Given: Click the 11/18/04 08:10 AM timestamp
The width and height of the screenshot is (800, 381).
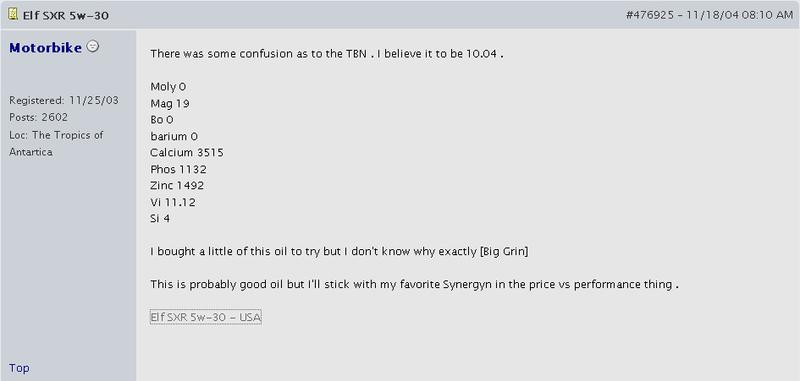Looking at the screenshot, I should point(739,15).
